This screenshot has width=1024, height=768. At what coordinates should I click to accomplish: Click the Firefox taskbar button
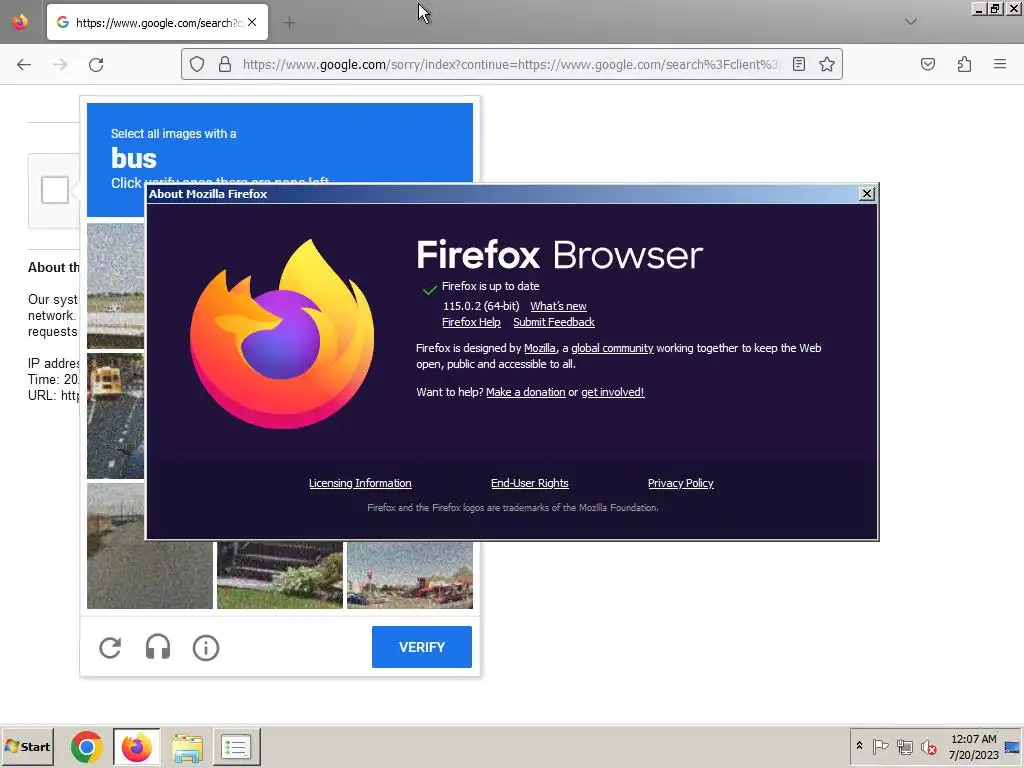136,746
